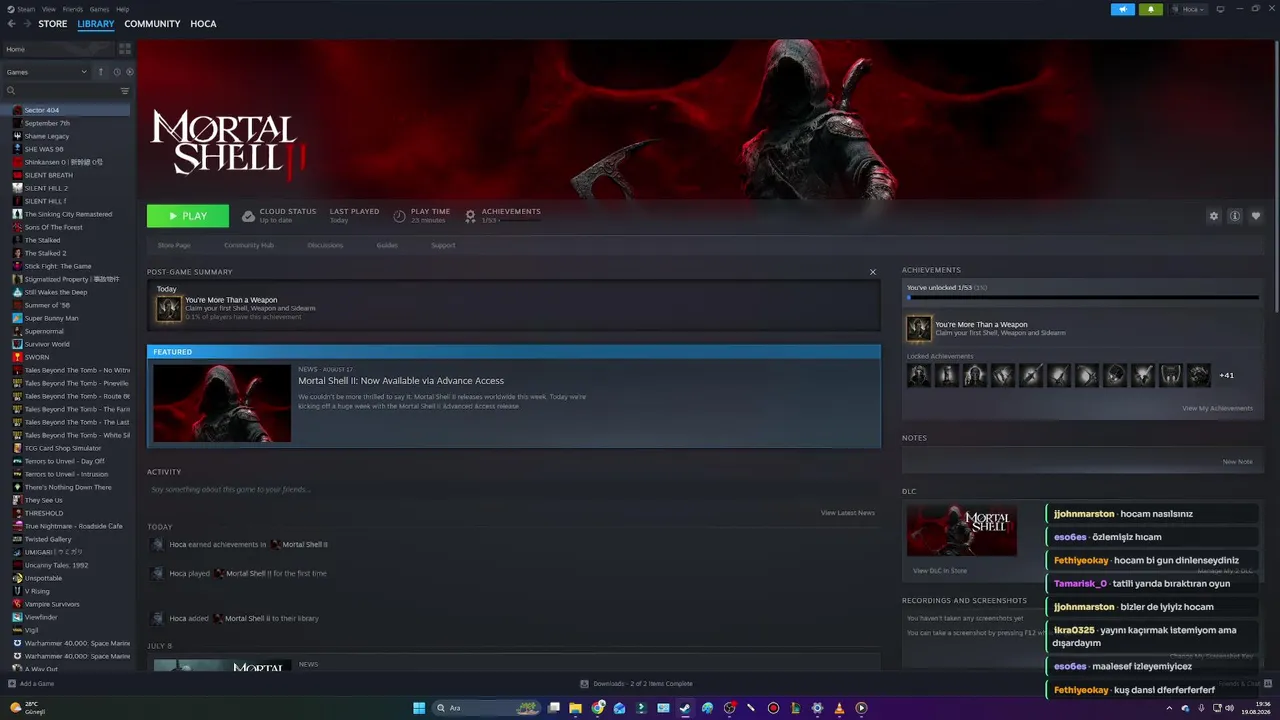Show hidden system tray icons chevron
This screenshot has height=720, width=1280.
[x=1170, y=708]
